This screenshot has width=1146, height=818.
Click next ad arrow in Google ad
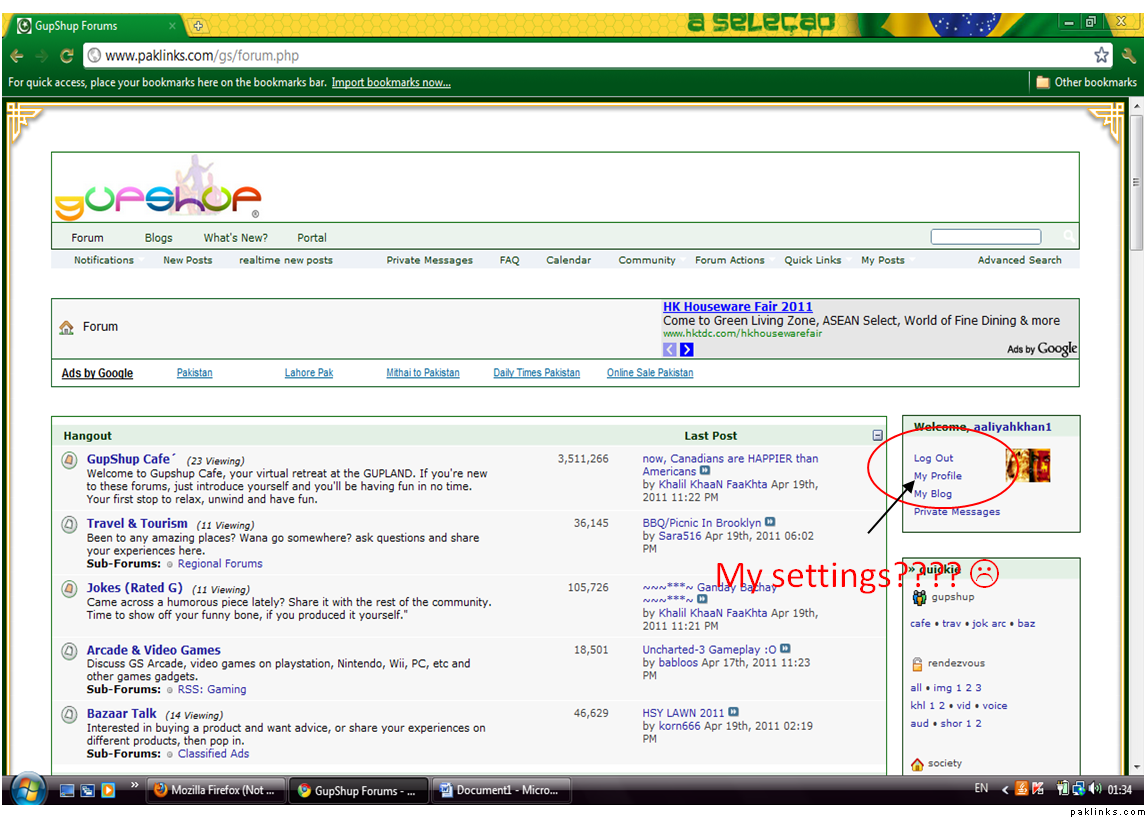[x=687, y=349]
